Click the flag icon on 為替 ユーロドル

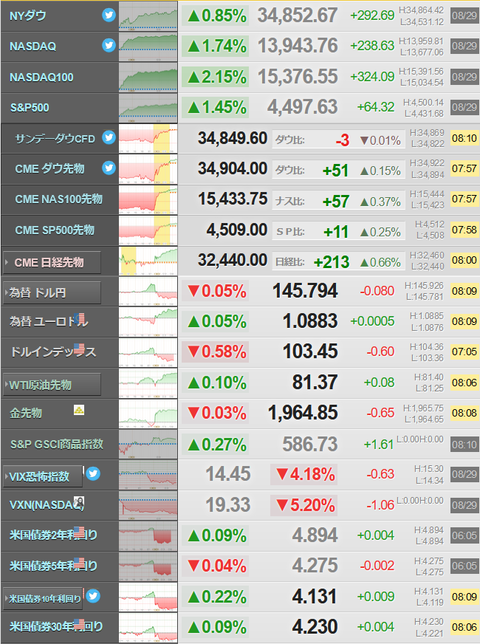[x=80, y=318]
